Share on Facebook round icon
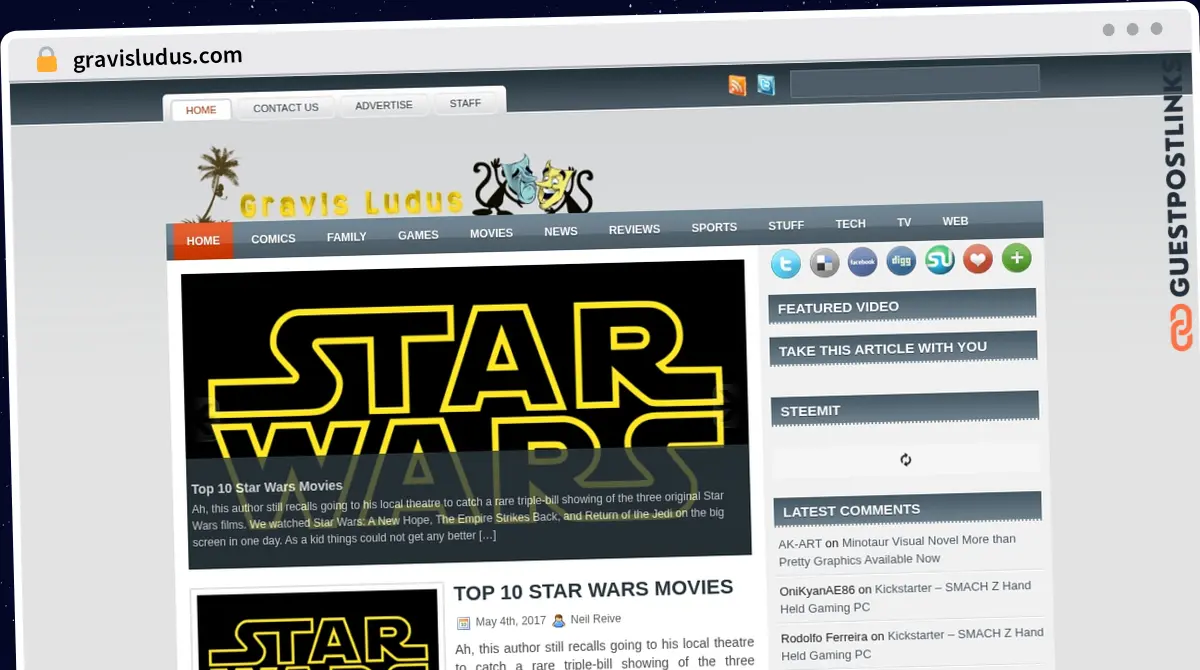The image size is (1200, 670). point(862,262)
